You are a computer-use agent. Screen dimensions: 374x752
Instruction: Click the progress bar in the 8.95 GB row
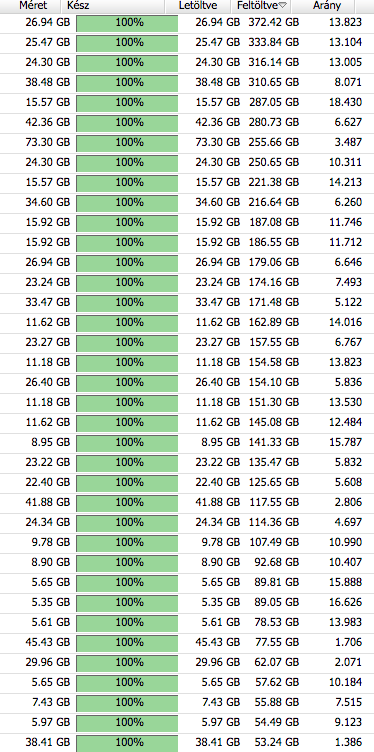127,442
